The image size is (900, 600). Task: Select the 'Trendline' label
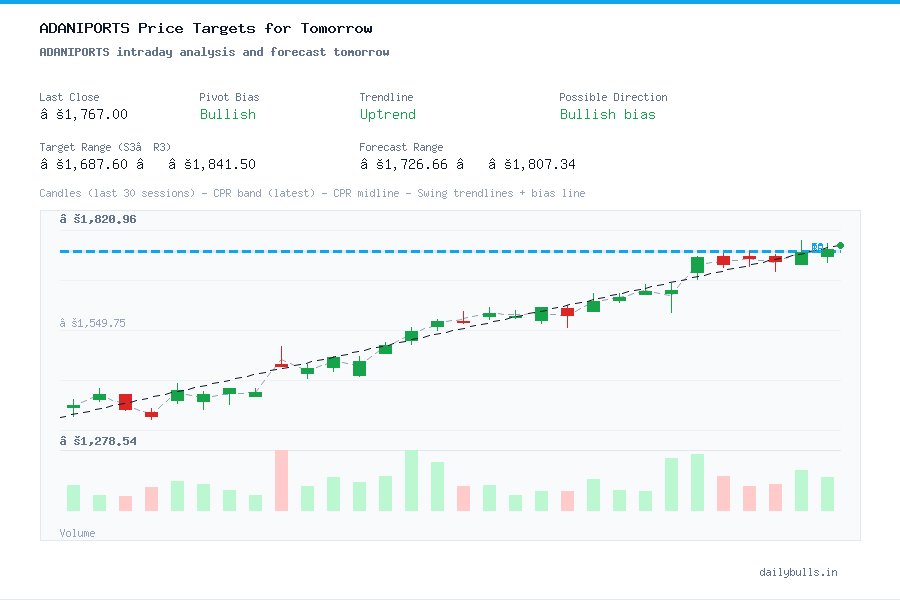click(386, 97)
